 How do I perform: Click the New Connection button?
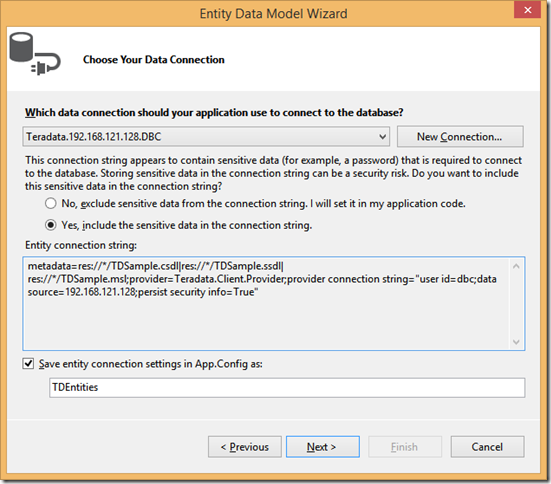[460, 136]
